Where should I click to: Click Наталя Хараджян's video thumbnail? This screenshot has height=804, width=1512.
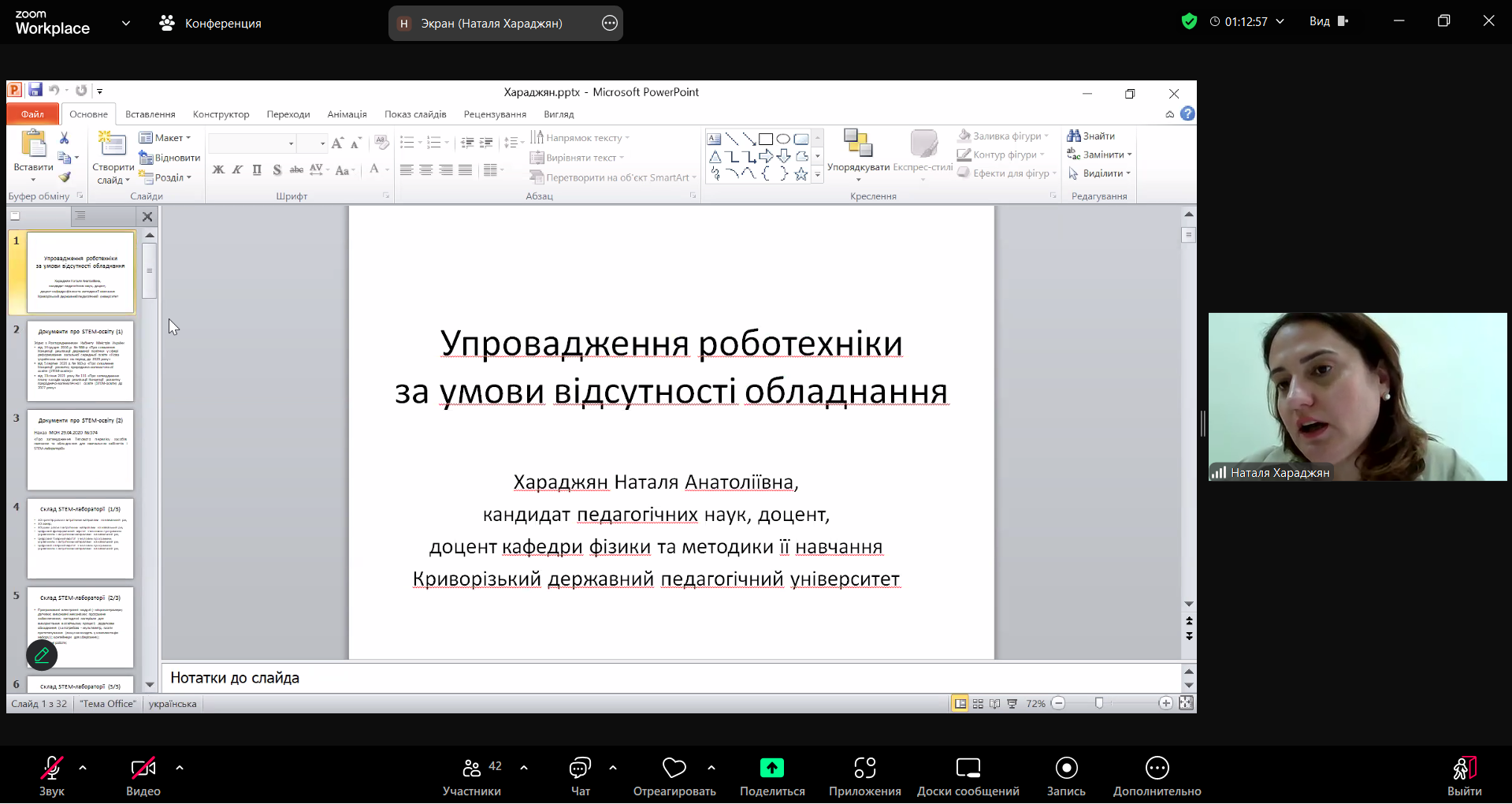click(1357, 396)
